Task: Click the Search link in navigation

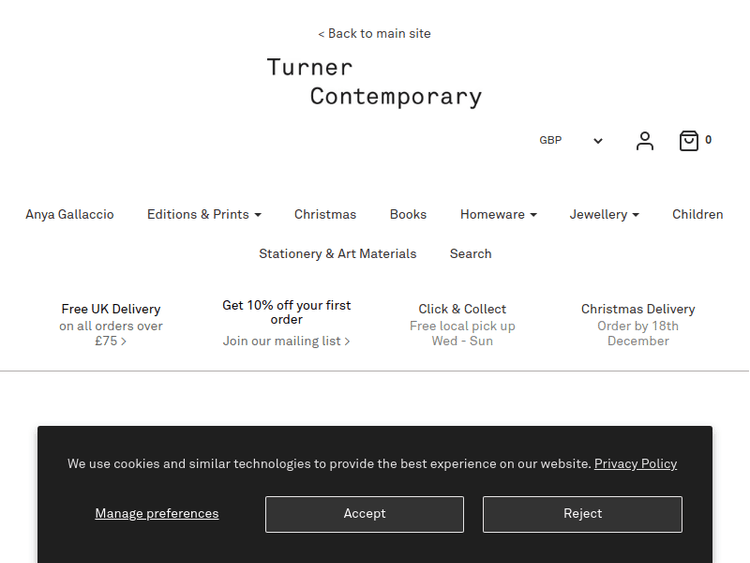Action: coord(470,254)
